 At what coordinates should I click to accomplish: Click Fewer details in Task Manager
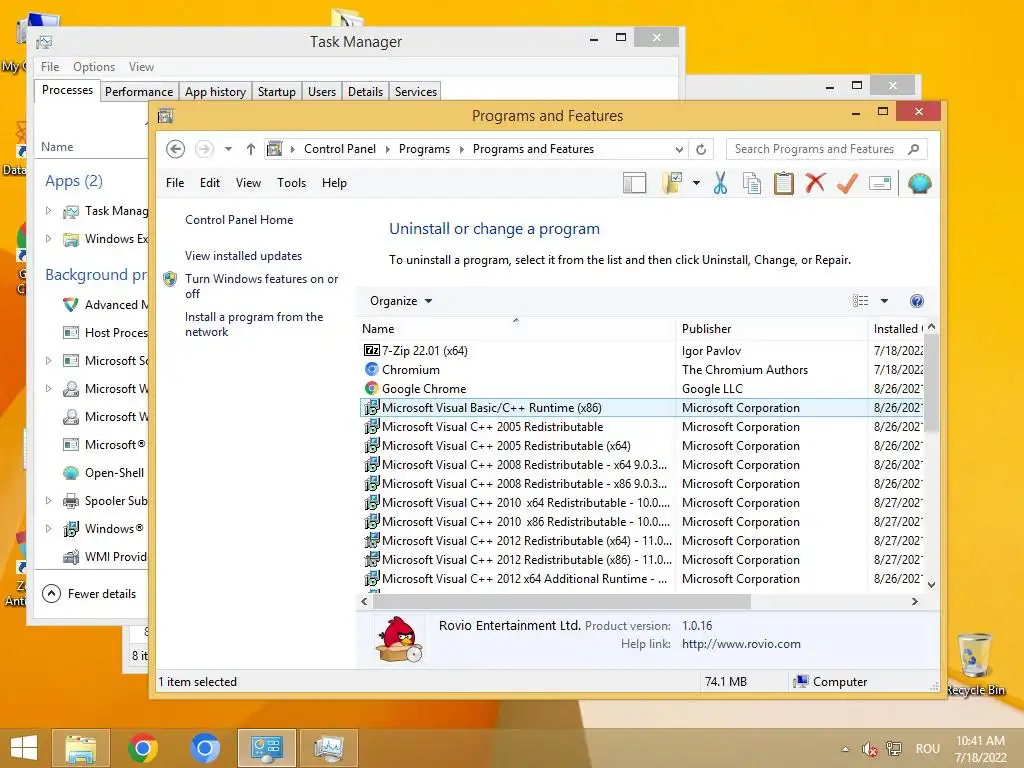pos(89,594)
